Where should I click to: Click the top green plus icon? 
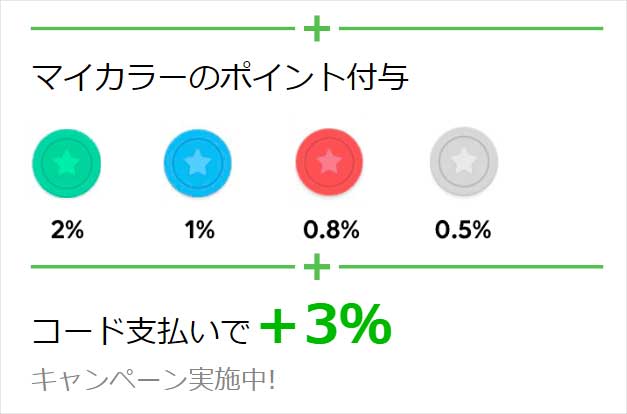[x=317, y=28]
